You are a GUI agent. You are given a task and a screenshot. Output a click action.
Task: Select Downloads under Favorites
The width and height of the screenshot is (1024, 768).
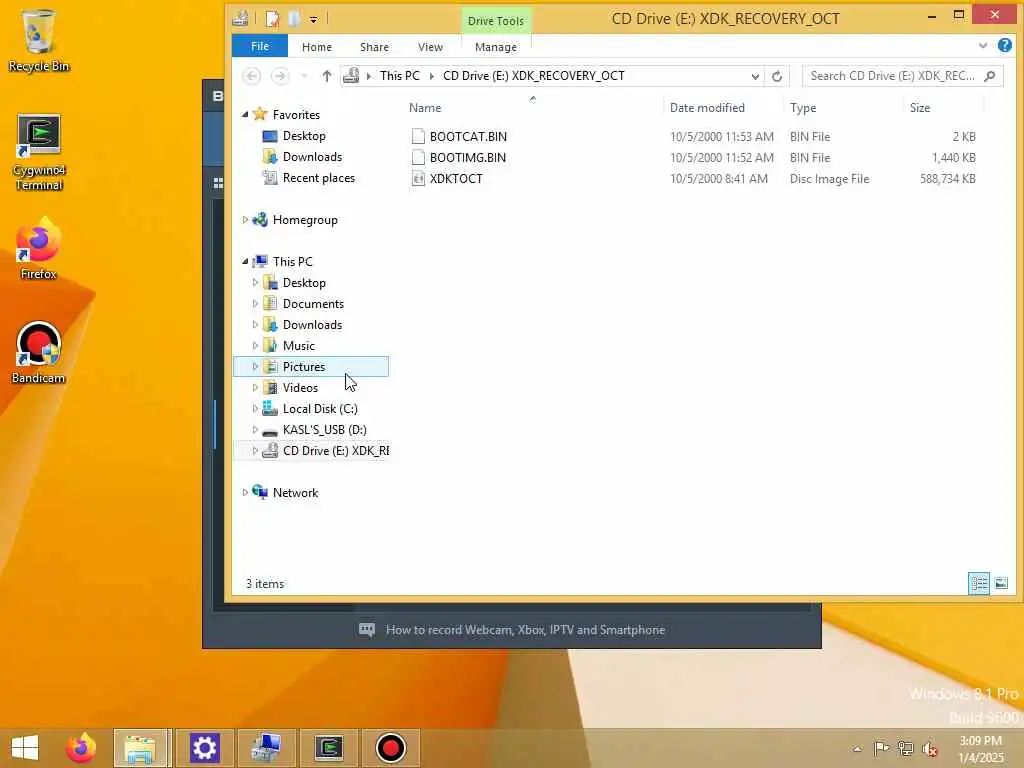[x=312, y=157]
